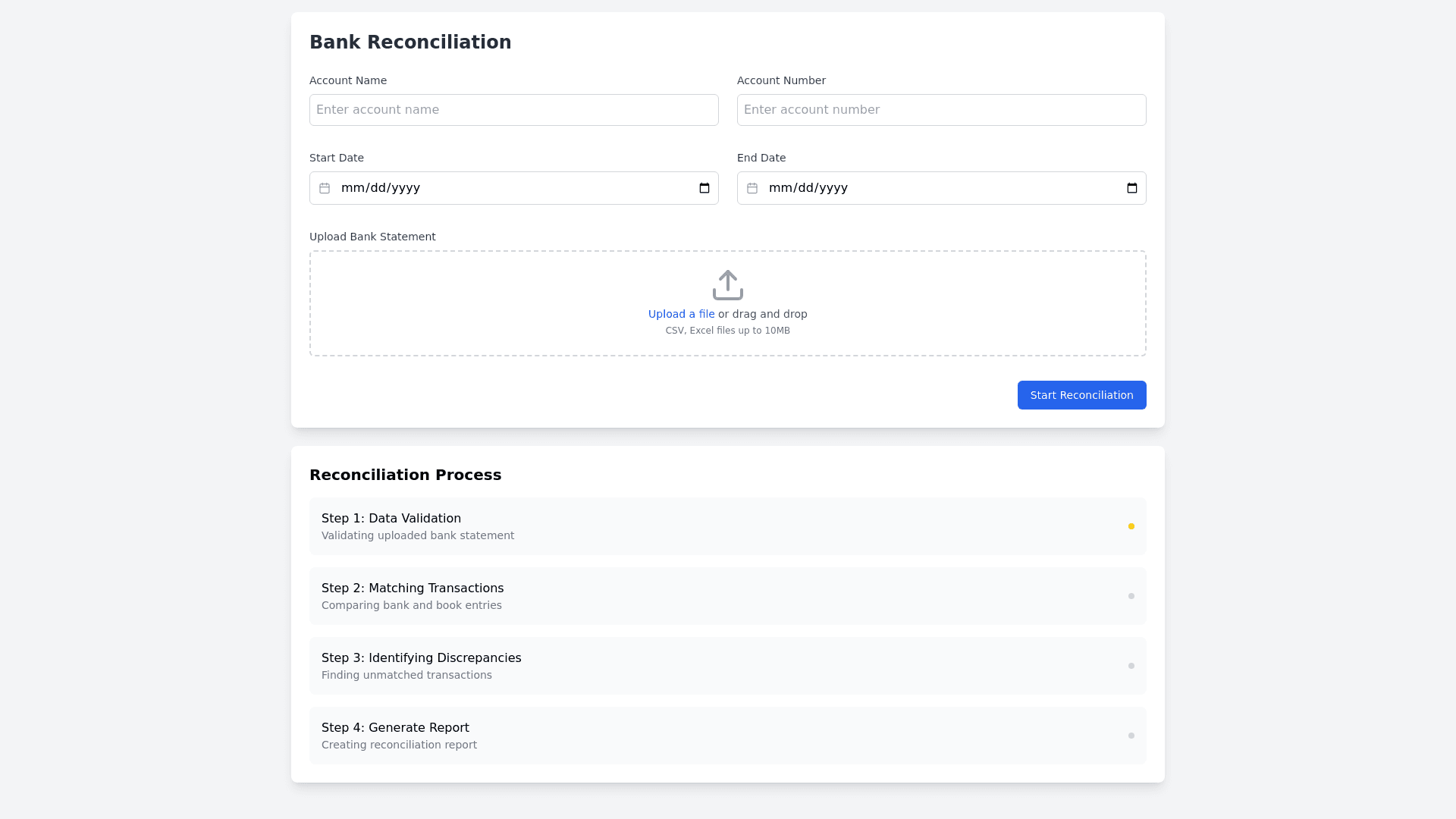Click yellow status dot for Data Validation
This screenshot has height=819, width=1456.
tap(1131, 526)
